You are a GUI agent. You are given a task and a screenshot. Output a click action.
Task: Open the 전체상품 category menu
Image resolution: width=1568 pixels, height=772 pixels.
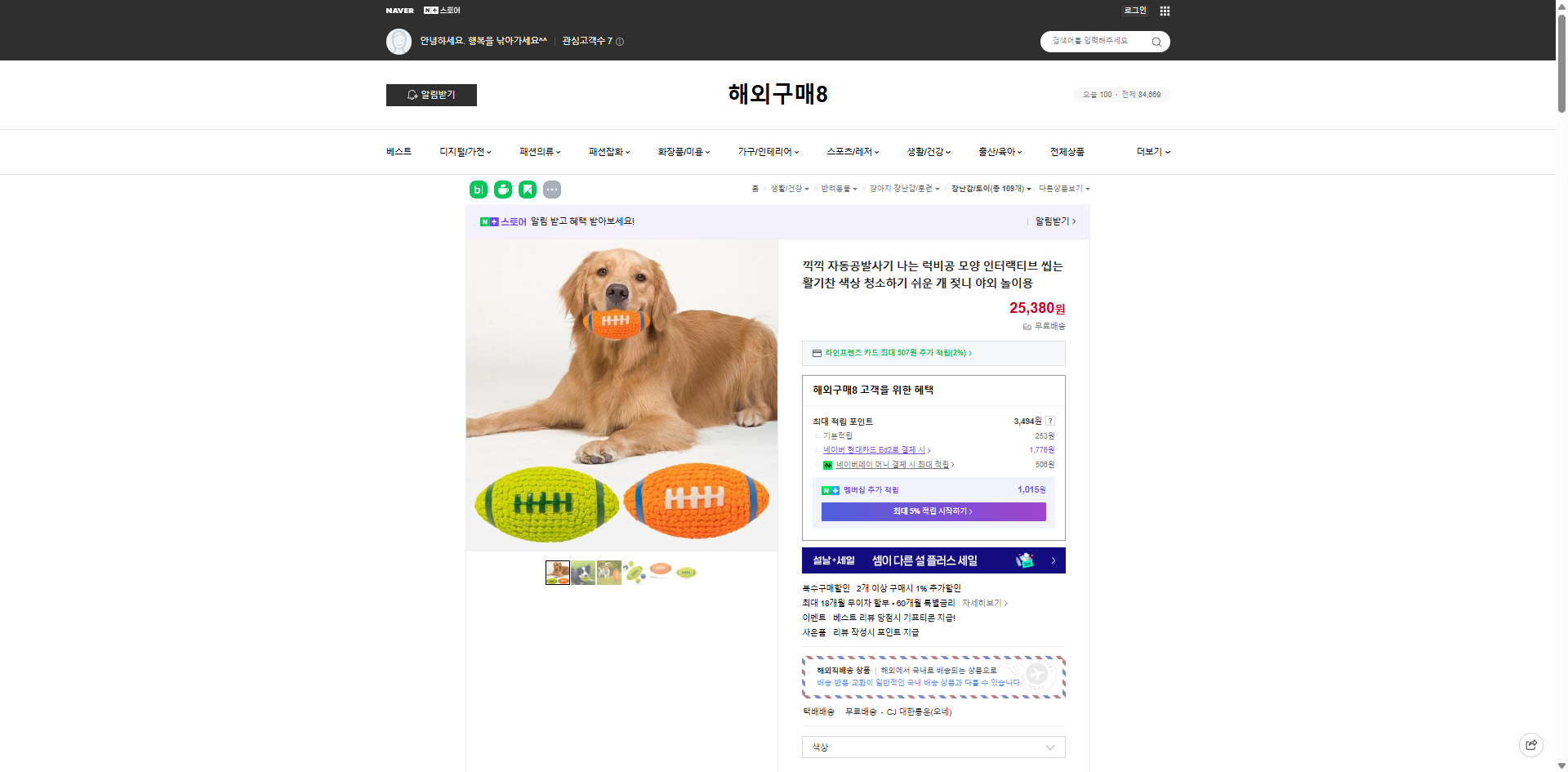click(1068, 152)
